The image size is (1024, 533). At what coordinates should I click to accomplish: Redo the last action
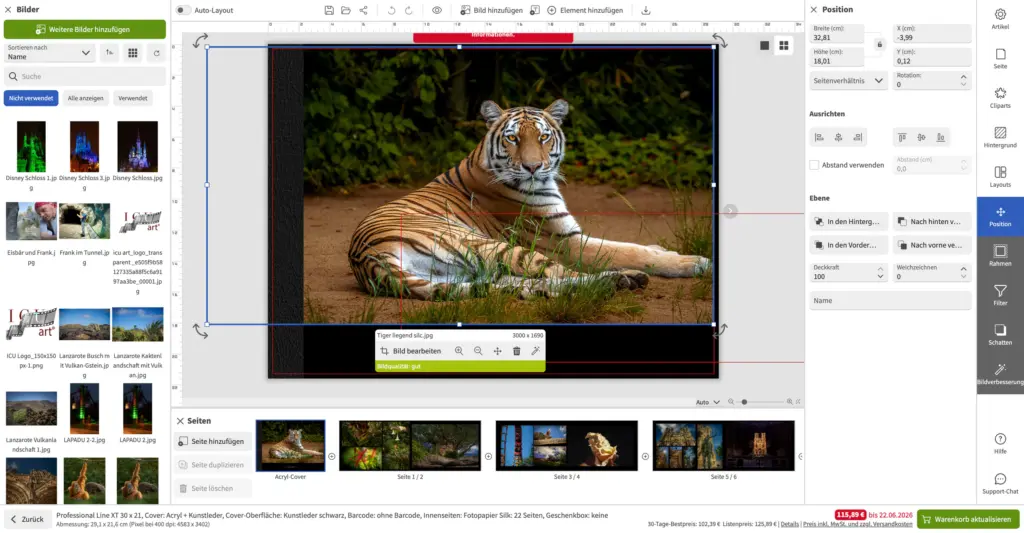pos(409,10)
